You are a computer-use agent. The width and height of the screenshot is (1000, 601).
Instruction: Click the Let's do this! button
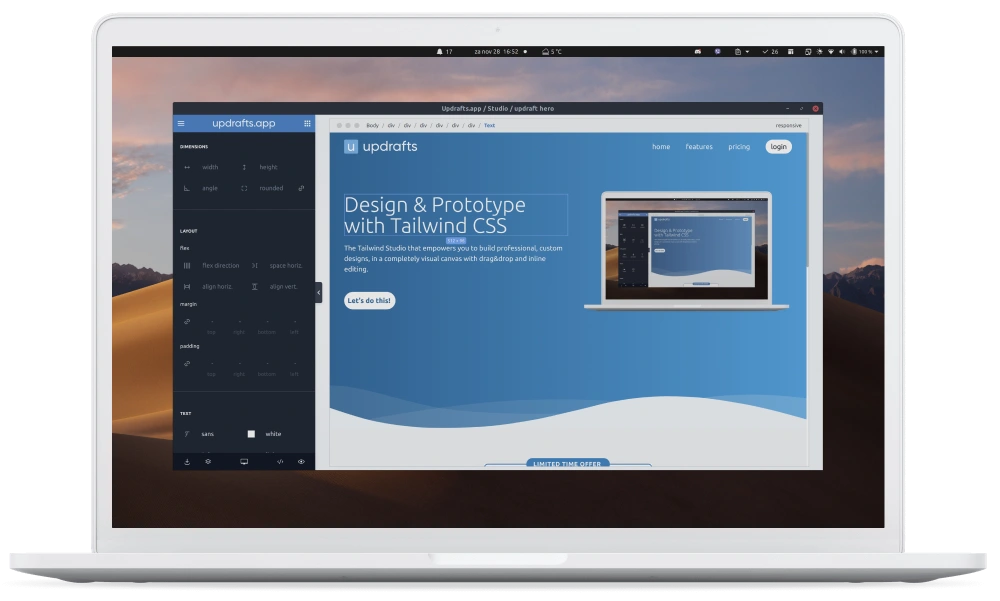tap(369, 300)
